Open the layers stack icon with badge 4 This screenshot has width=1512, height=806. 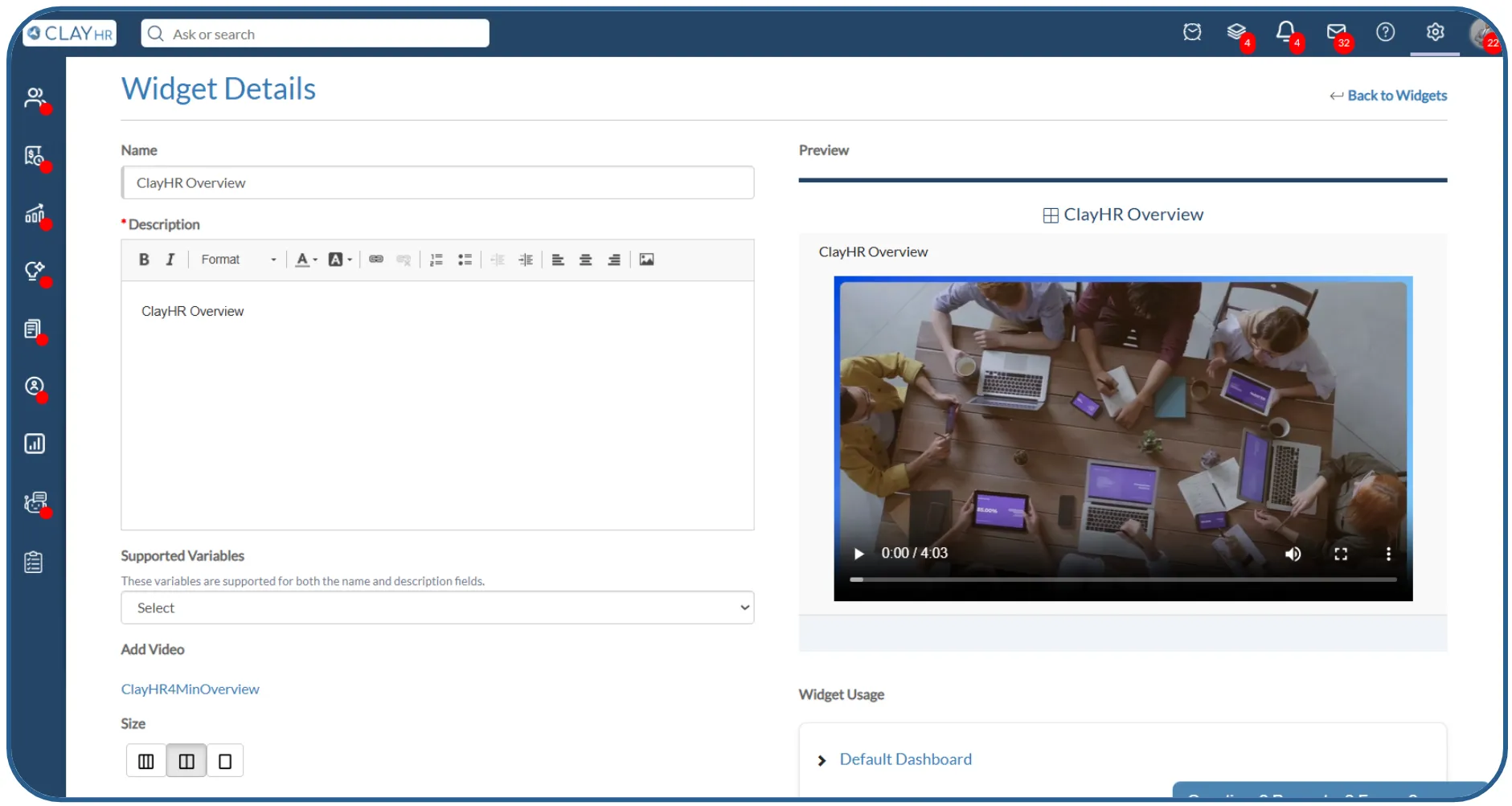(1236, 32)
